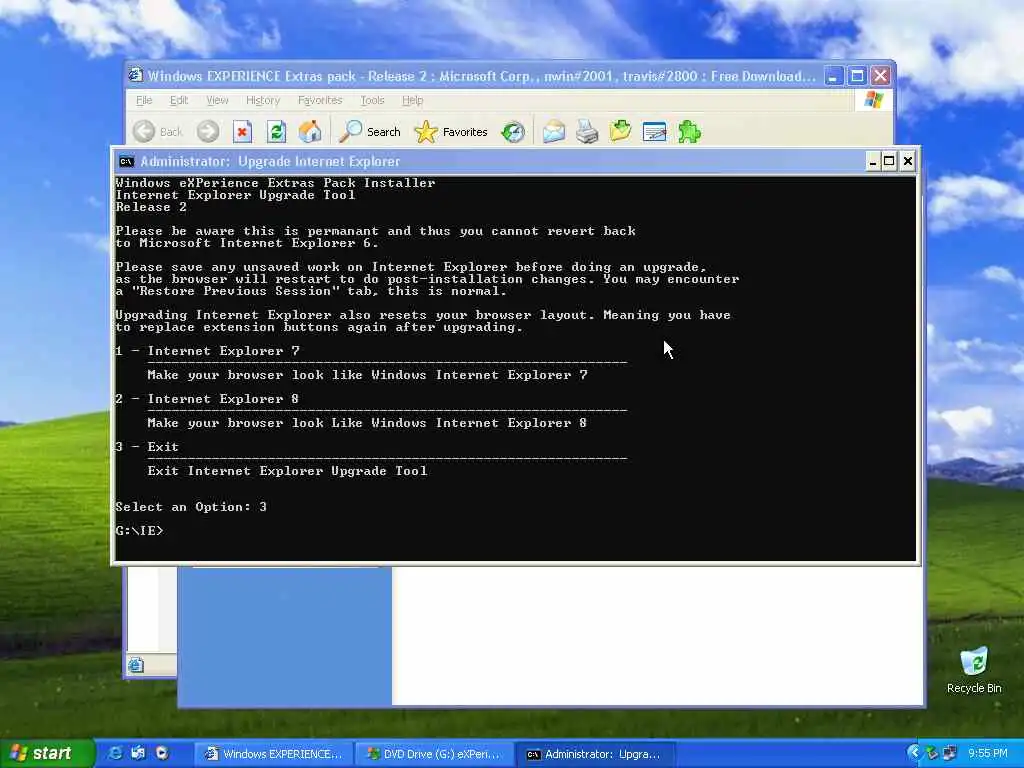The width and height of the screenshot is (1024, 768).
Task: Stop page loading with the red X icon
Action: click(x=242, y=132)
